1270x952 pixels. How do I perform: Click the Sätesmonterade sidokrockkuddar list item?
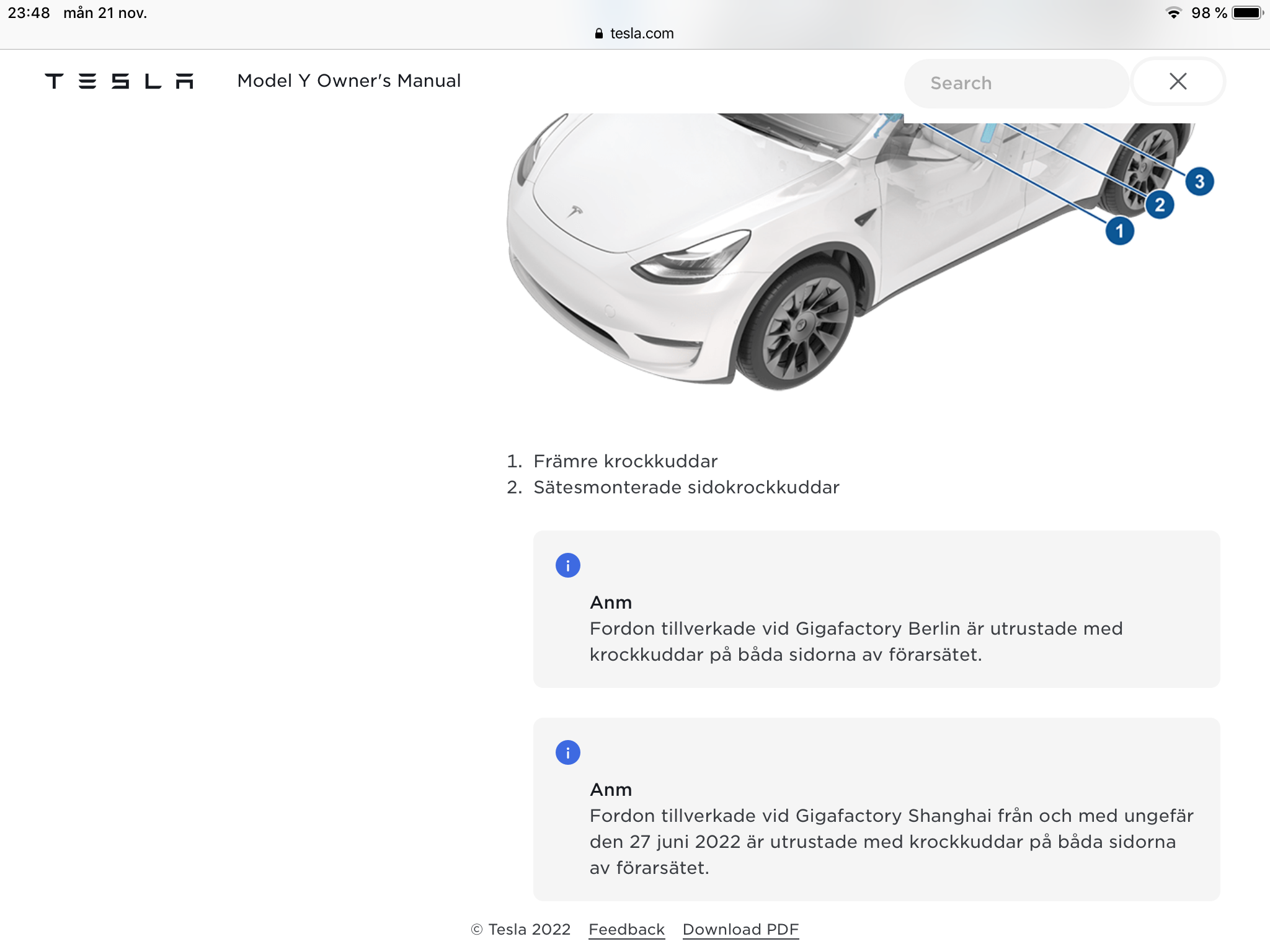[x=686, y=487]
